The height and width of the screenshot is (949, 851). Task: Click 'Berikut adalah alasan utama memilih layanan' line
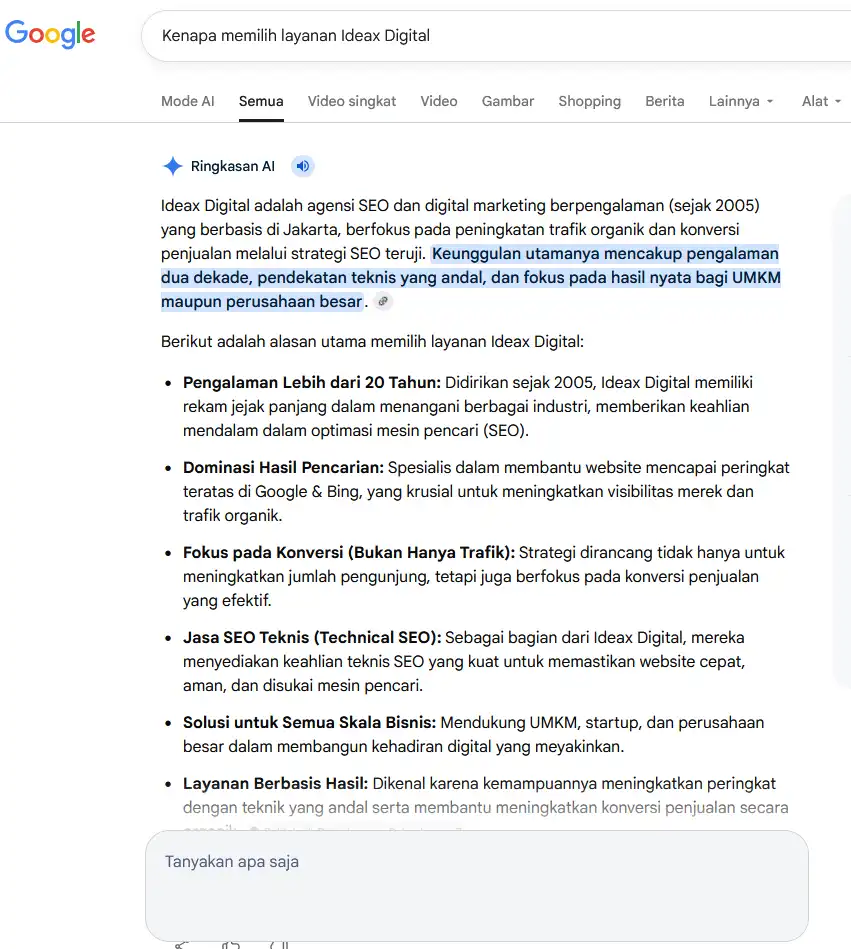click(x=372, y=341)
